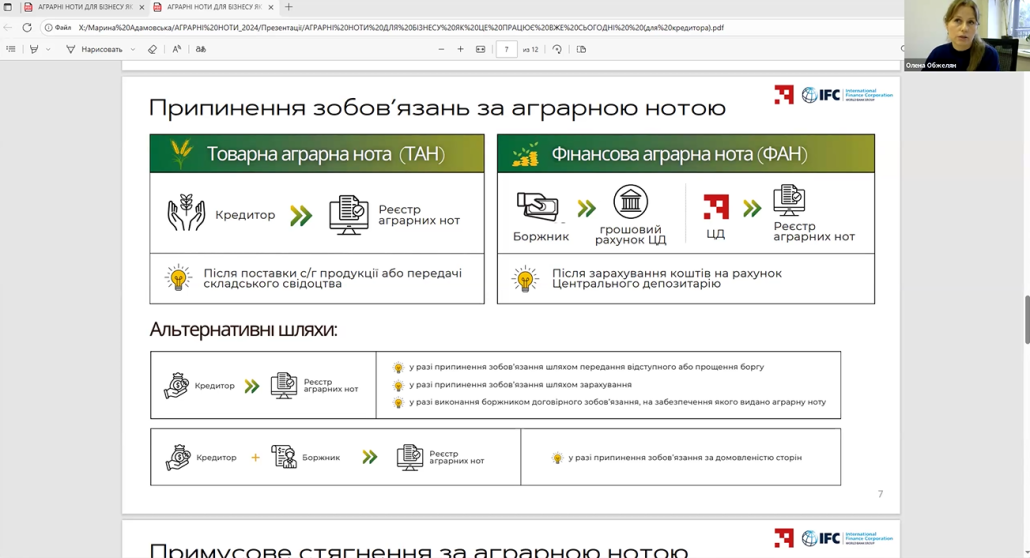Click the fit to width icon
This screenshot has height=558, width=1030.
click(x=481, y=49)
